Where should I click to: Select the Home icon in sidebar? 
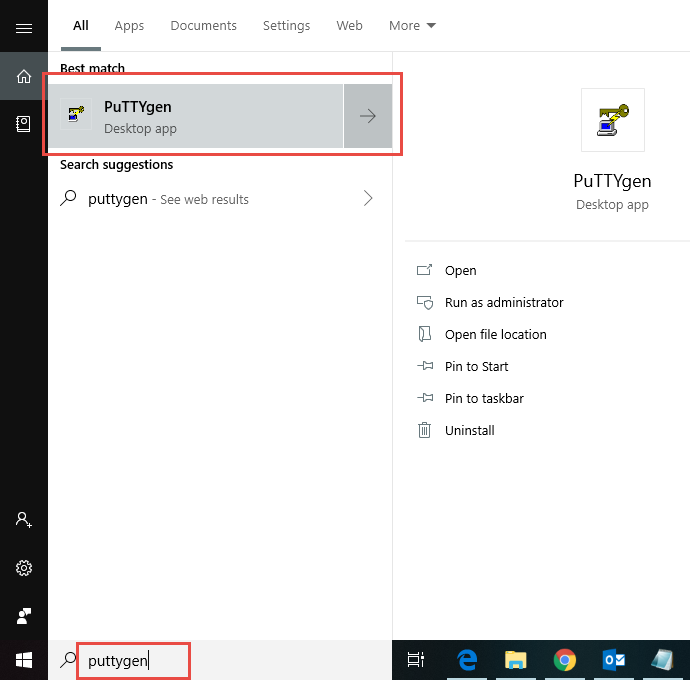point(24,76)
